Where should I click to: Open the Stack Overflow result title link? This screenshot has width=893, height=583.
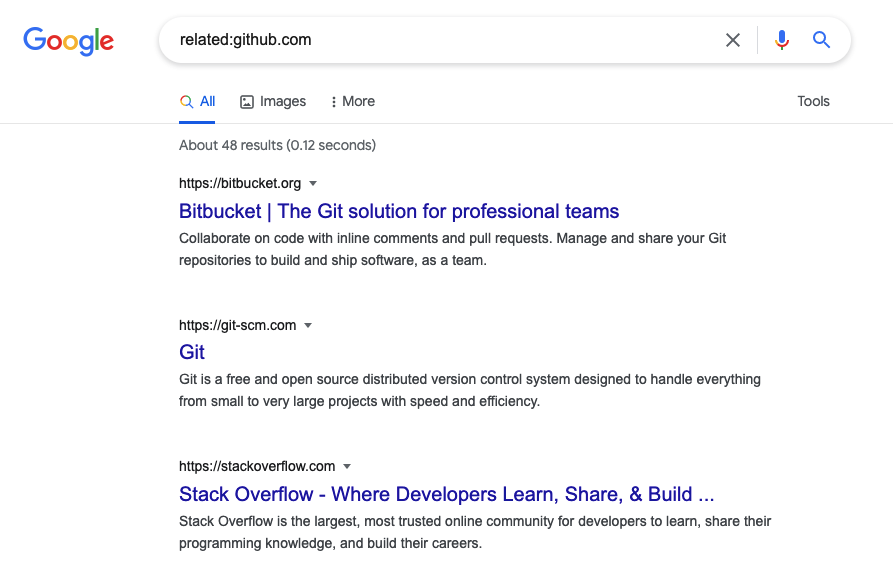click(446, 494)
